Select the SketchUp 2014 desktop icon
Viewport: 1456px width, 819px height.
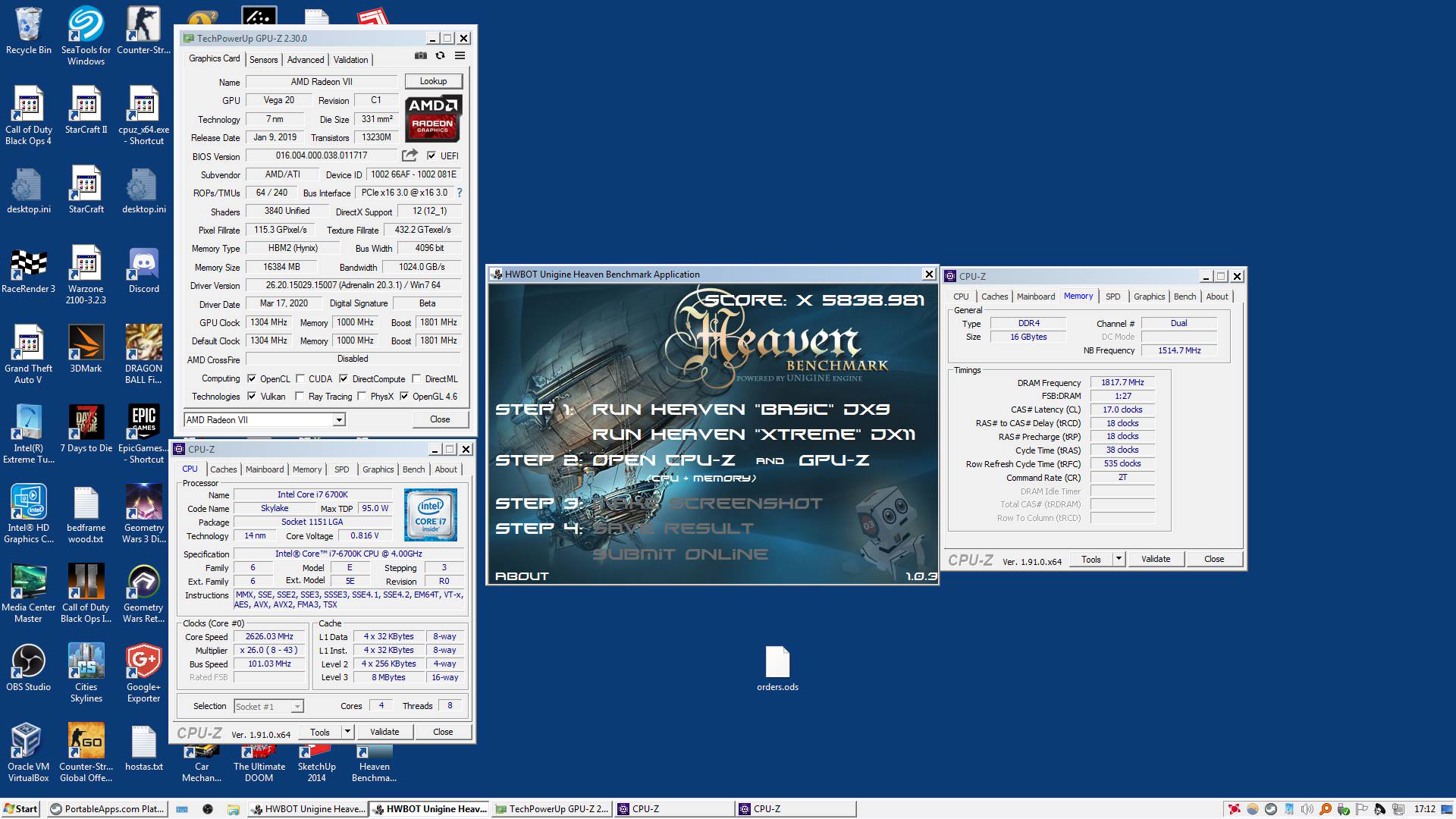(x=317, y=764)
